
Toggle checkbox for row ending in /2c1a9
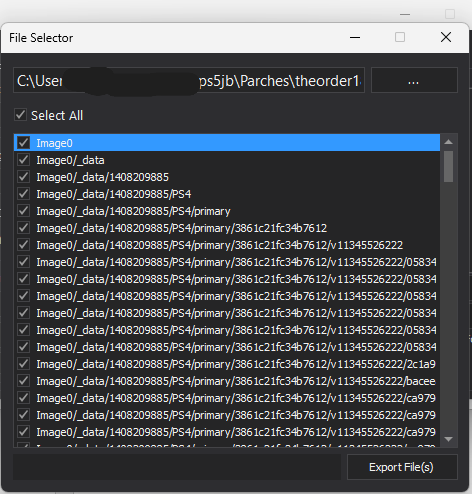click(x=24, y=364)
